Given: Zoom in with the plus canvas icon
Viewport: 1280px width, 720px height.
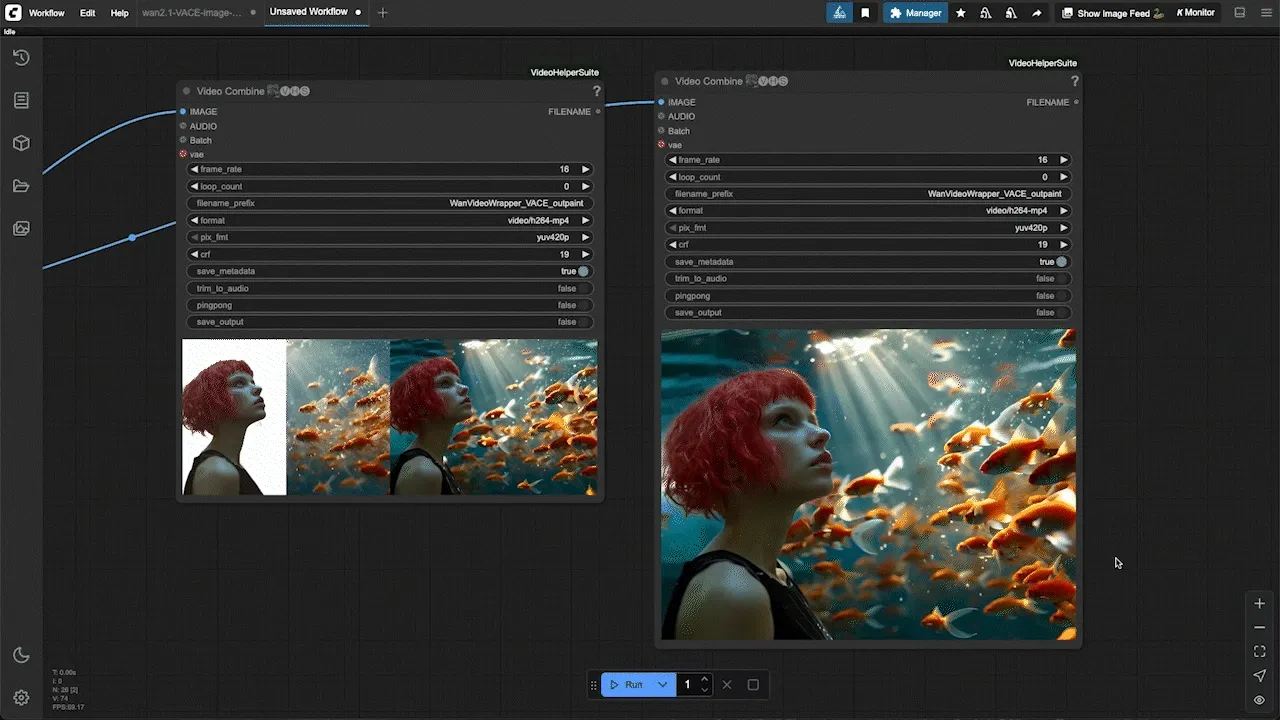Looking at the screenshot, I should (1260, 604).
